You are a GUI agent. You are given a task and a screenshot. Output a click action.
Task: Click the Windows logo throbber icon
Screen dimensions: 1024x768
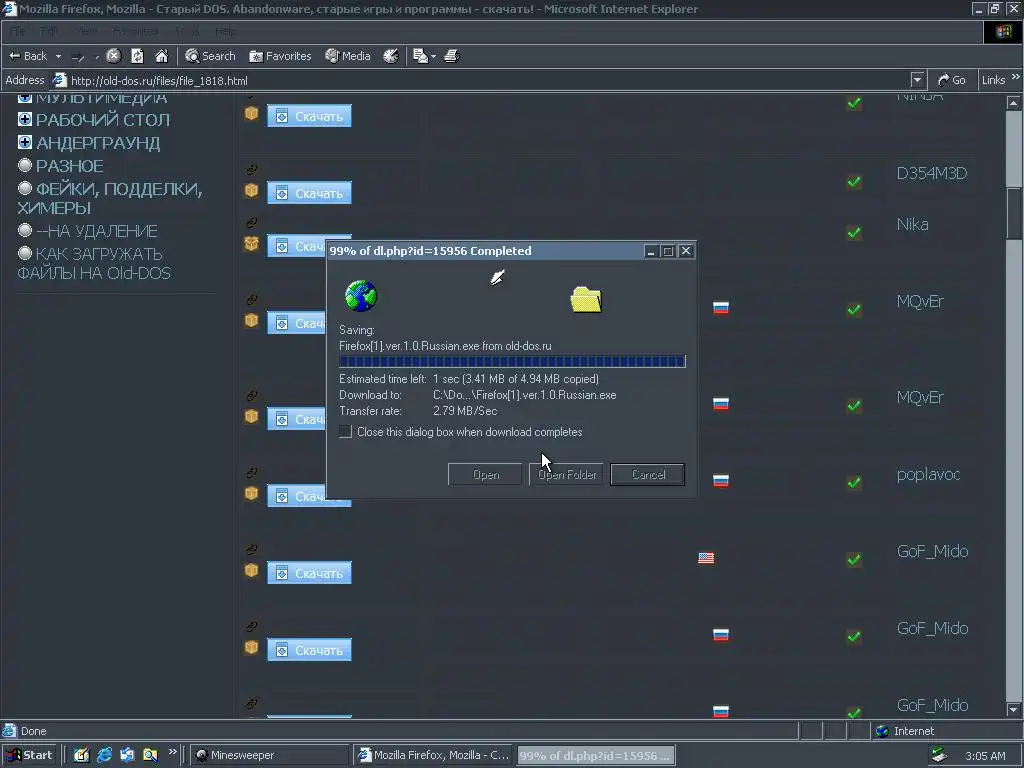click(x=1003, y=32)
